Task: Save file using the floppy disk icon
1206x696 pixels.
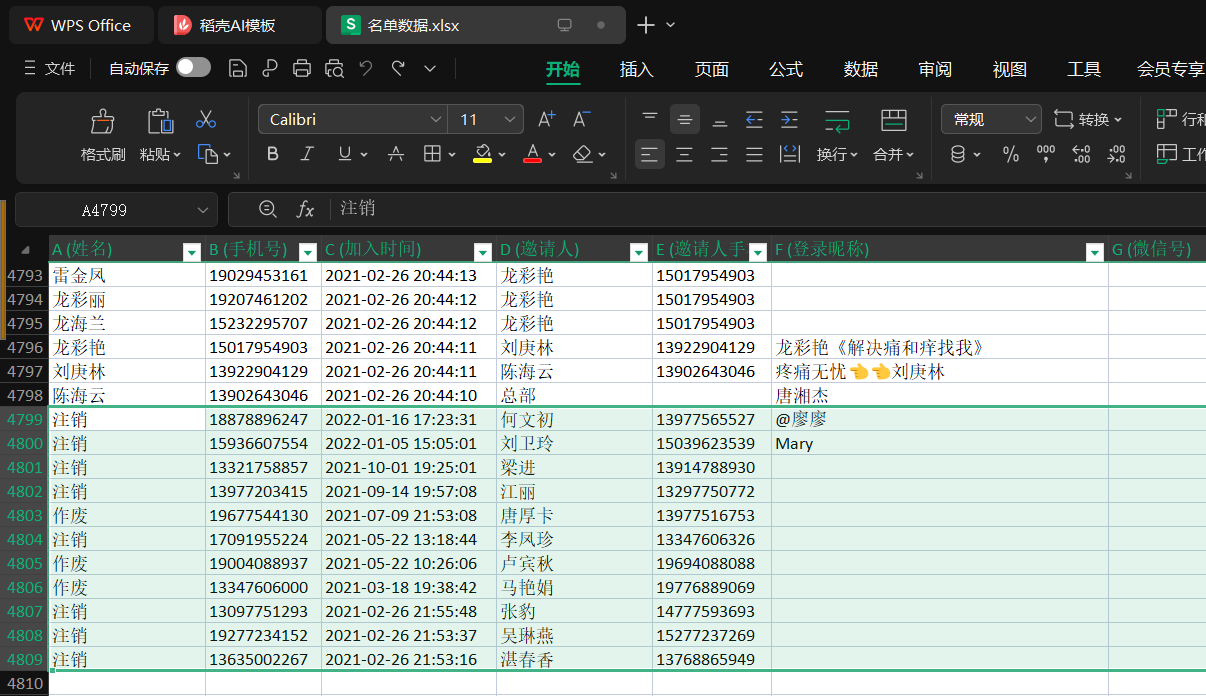Action: point(237,68)
